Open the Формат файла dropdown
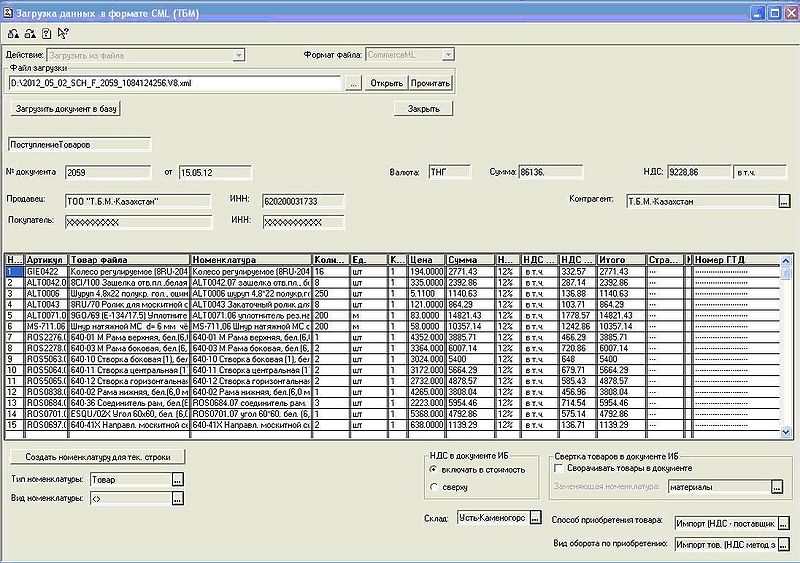The image size is (800, 563). pos(447,53)
